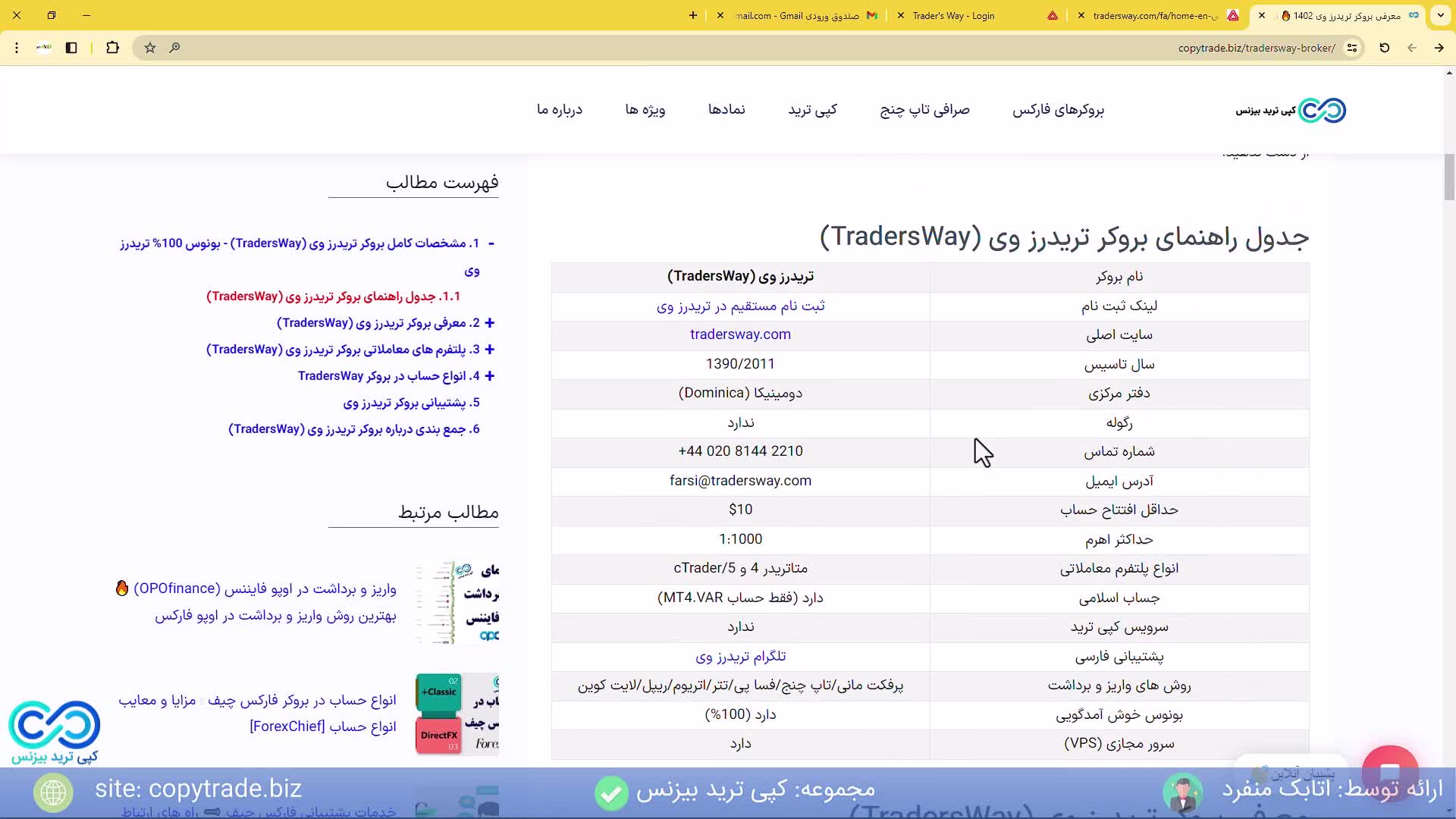Expand section 3 trading platforms in contents

pos(490,350)
